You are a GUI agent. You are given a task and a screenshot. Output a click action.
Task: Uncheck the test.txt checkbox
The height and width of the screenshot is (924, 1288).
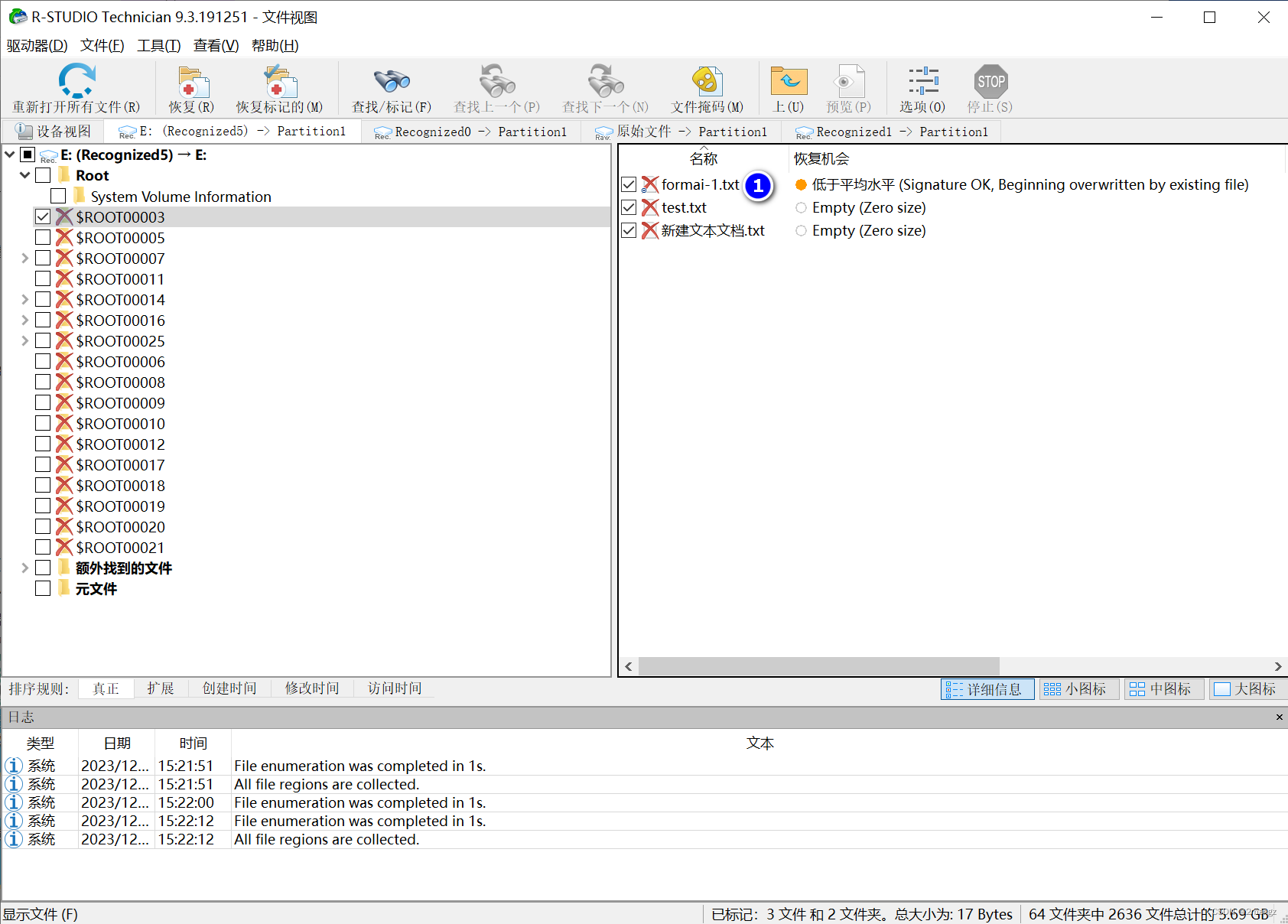coord(629,207)
